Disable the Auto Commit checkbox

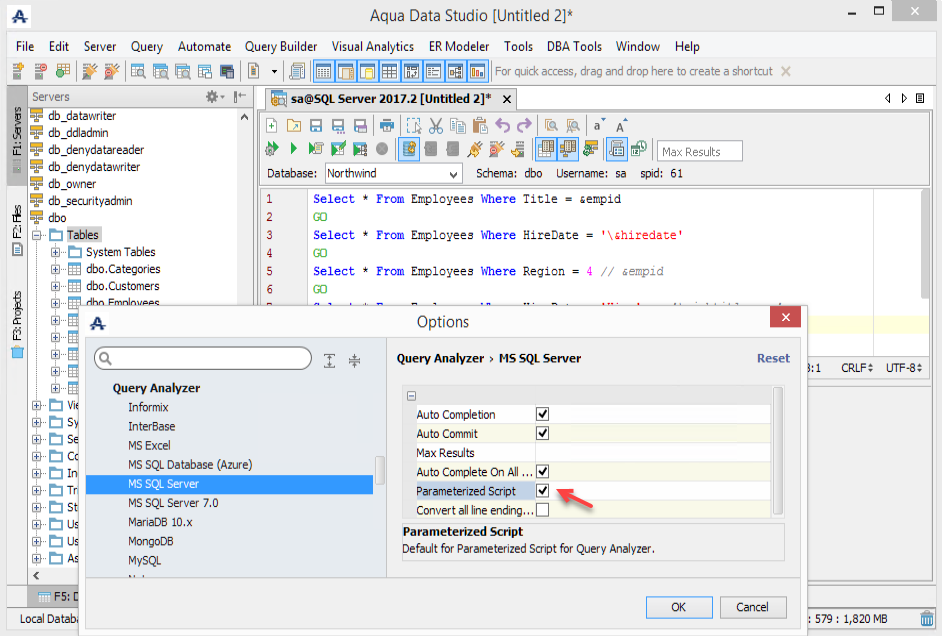click(x=542, y=434)
